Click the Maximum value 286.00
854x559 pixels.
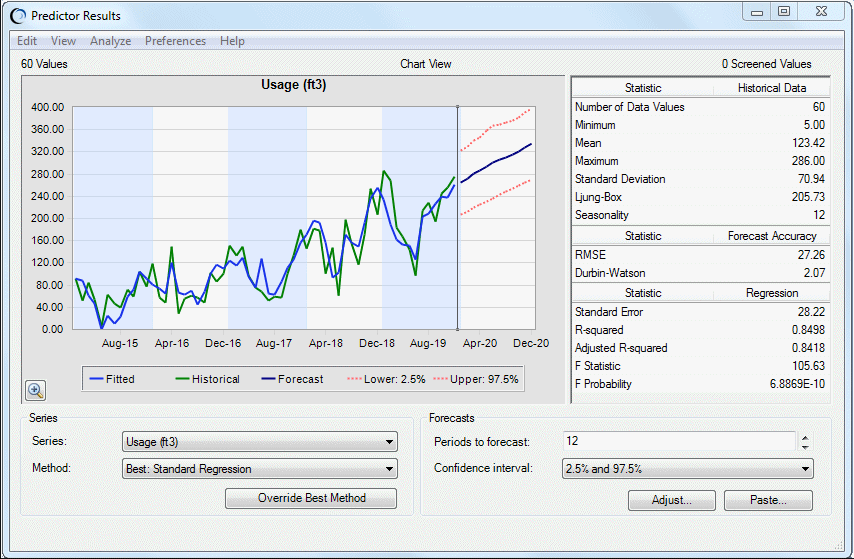pos(808,161)
